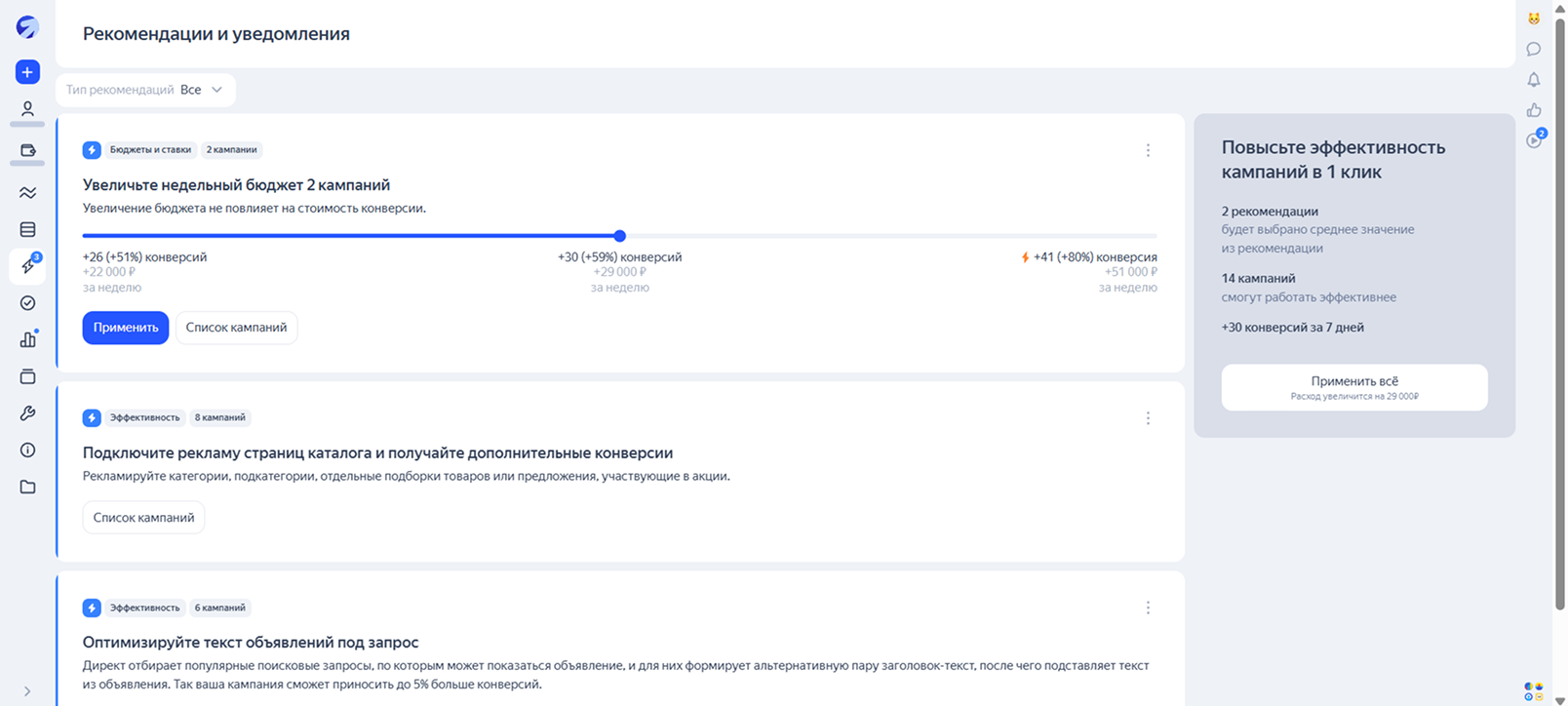The image size is (1568, 706).
Task: Open the budget card three-dot menu
Action: click(x=1148, y=150)
